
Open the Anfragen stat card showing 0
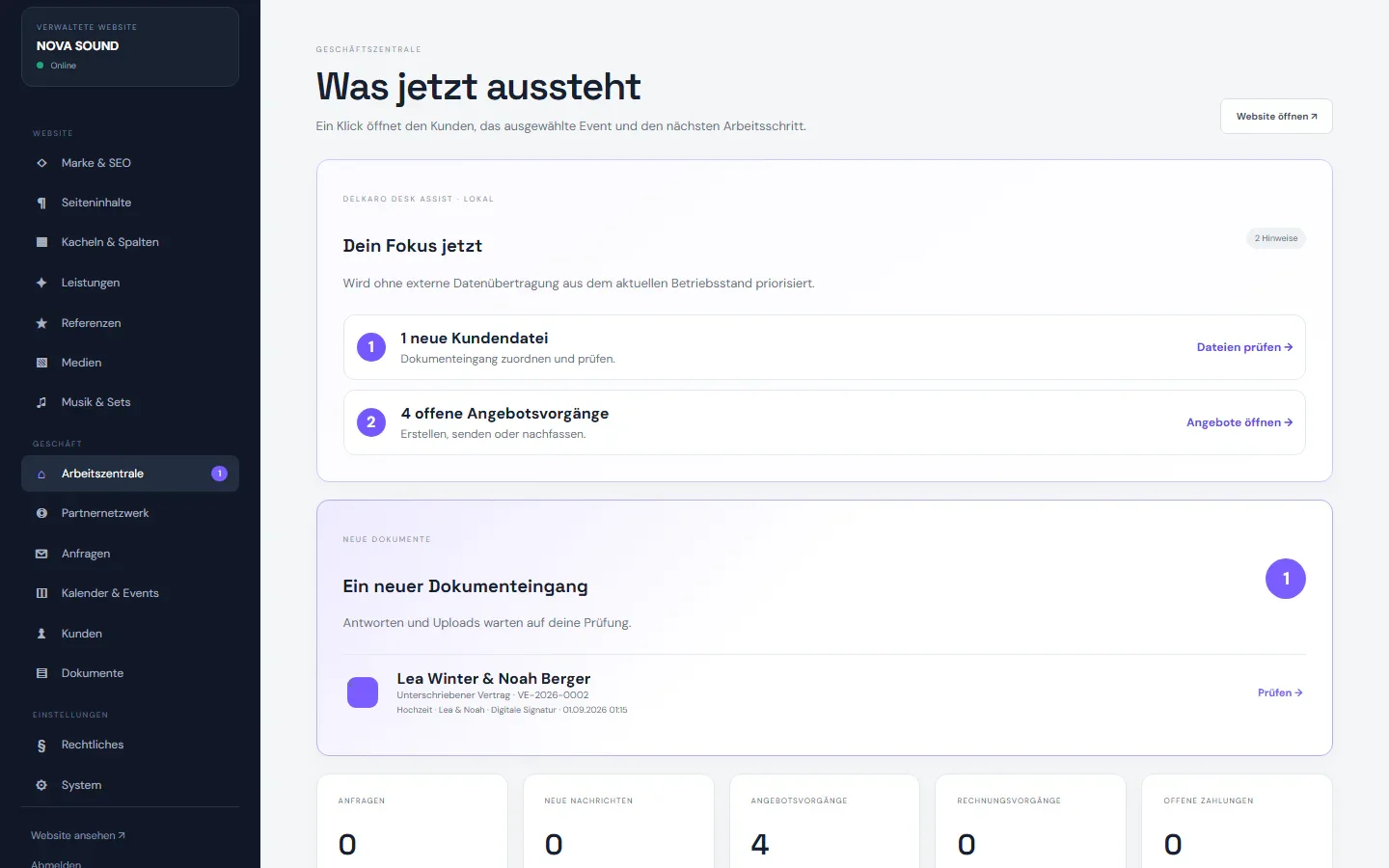tap(412, 821)
